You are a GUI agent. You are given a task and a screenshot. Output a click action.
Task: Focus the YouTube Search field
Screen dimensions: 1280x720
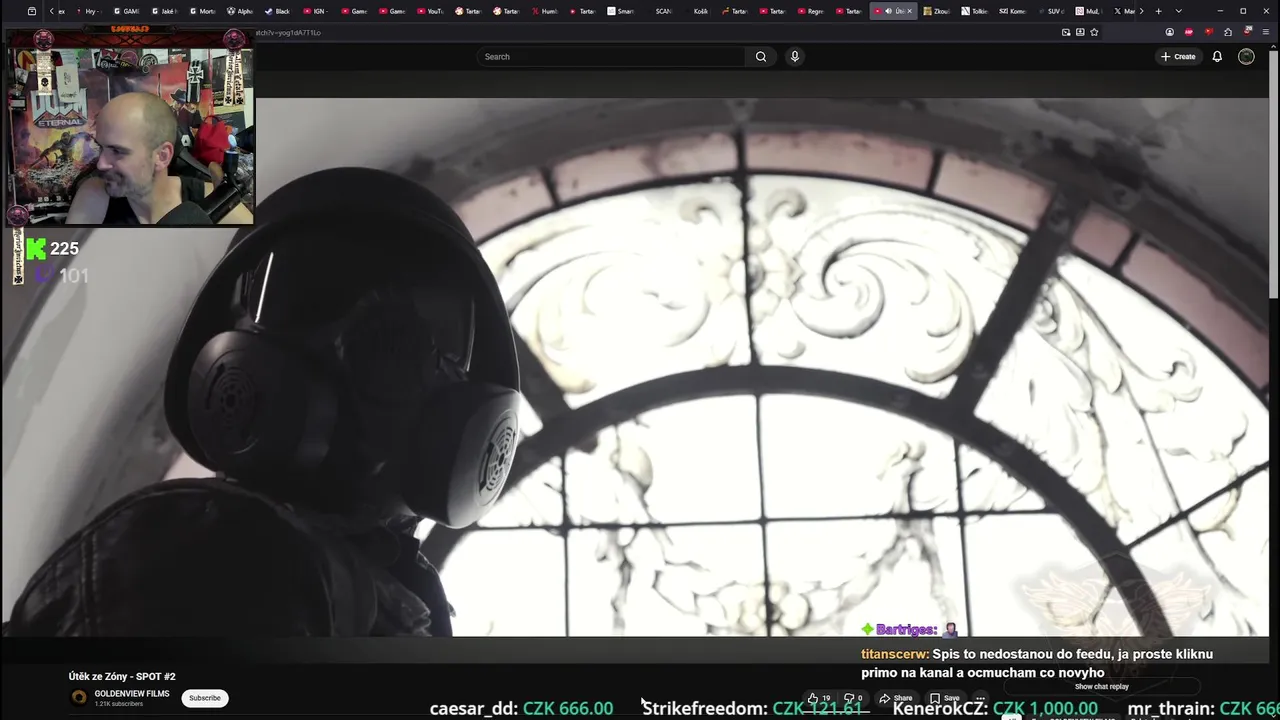pyautogui.click(x=611, y=57)
